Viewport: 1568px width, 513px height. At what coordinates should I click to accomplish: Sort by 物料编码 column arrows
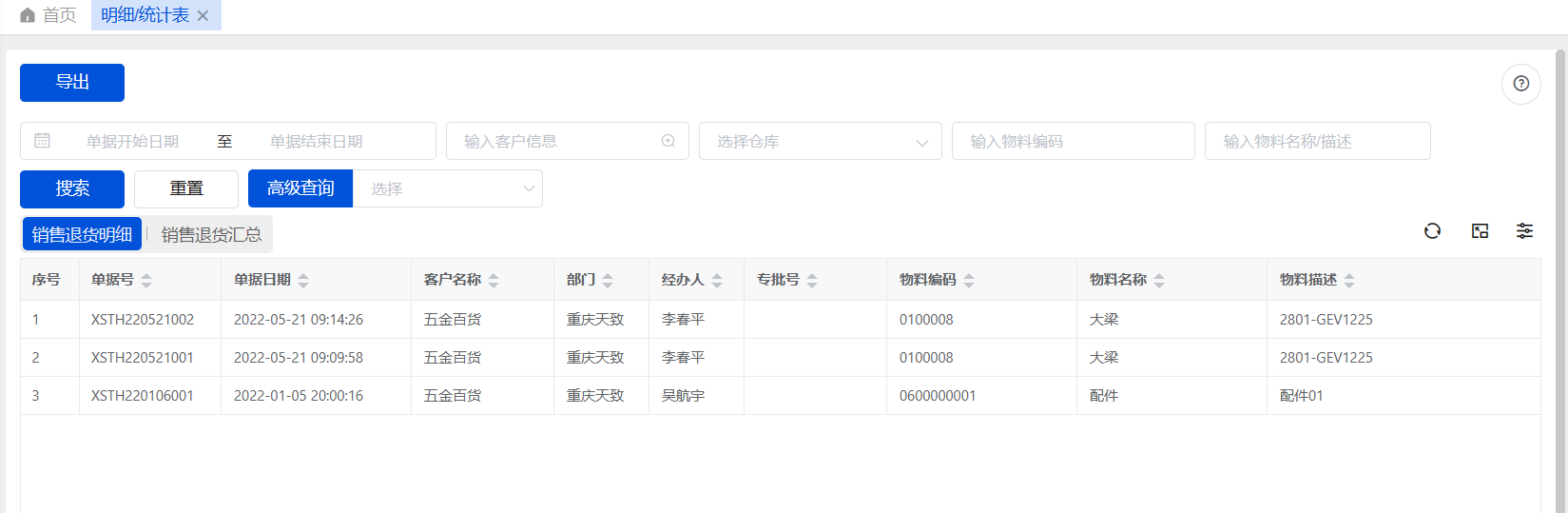pyautogui.click(x=969, y=281)
